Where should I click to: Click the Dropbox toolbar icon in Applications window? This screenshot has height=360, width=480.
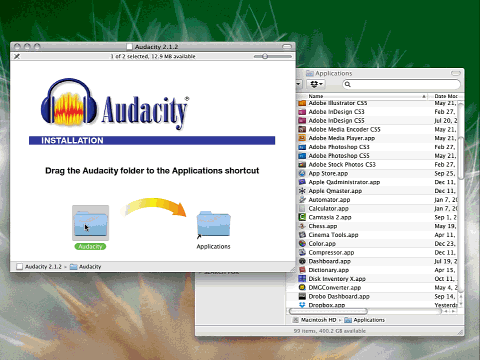[x=316, y=84]
